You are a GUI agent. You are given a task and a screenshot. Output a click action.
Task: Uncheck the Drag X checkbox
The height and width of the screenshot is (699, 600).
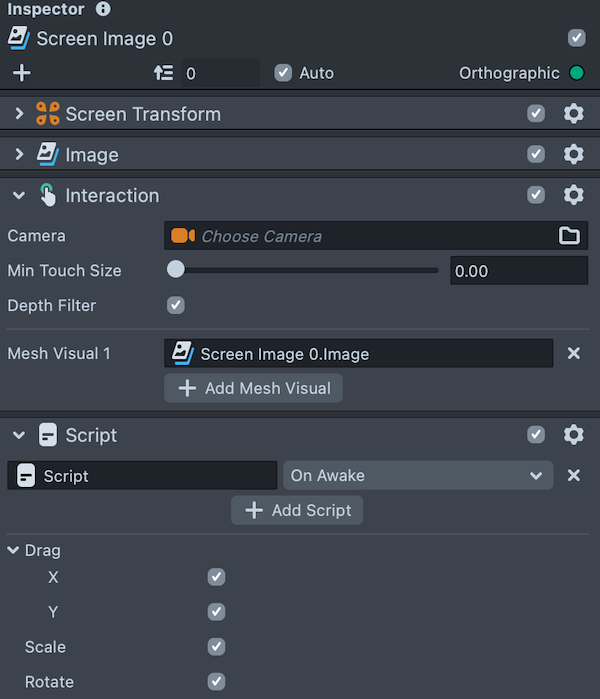coord(216,577)
